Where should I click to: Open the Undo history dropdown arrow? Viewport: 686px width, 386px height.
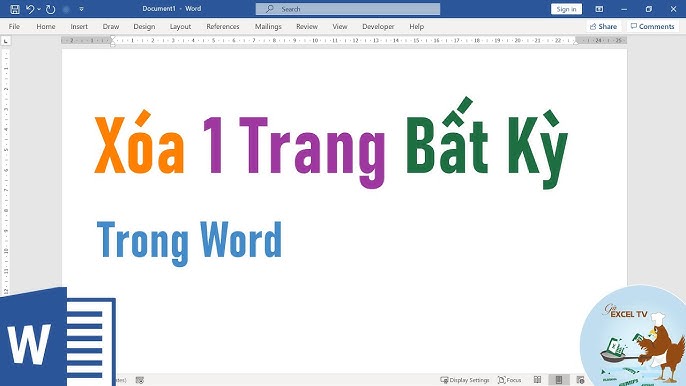(39, 9)
